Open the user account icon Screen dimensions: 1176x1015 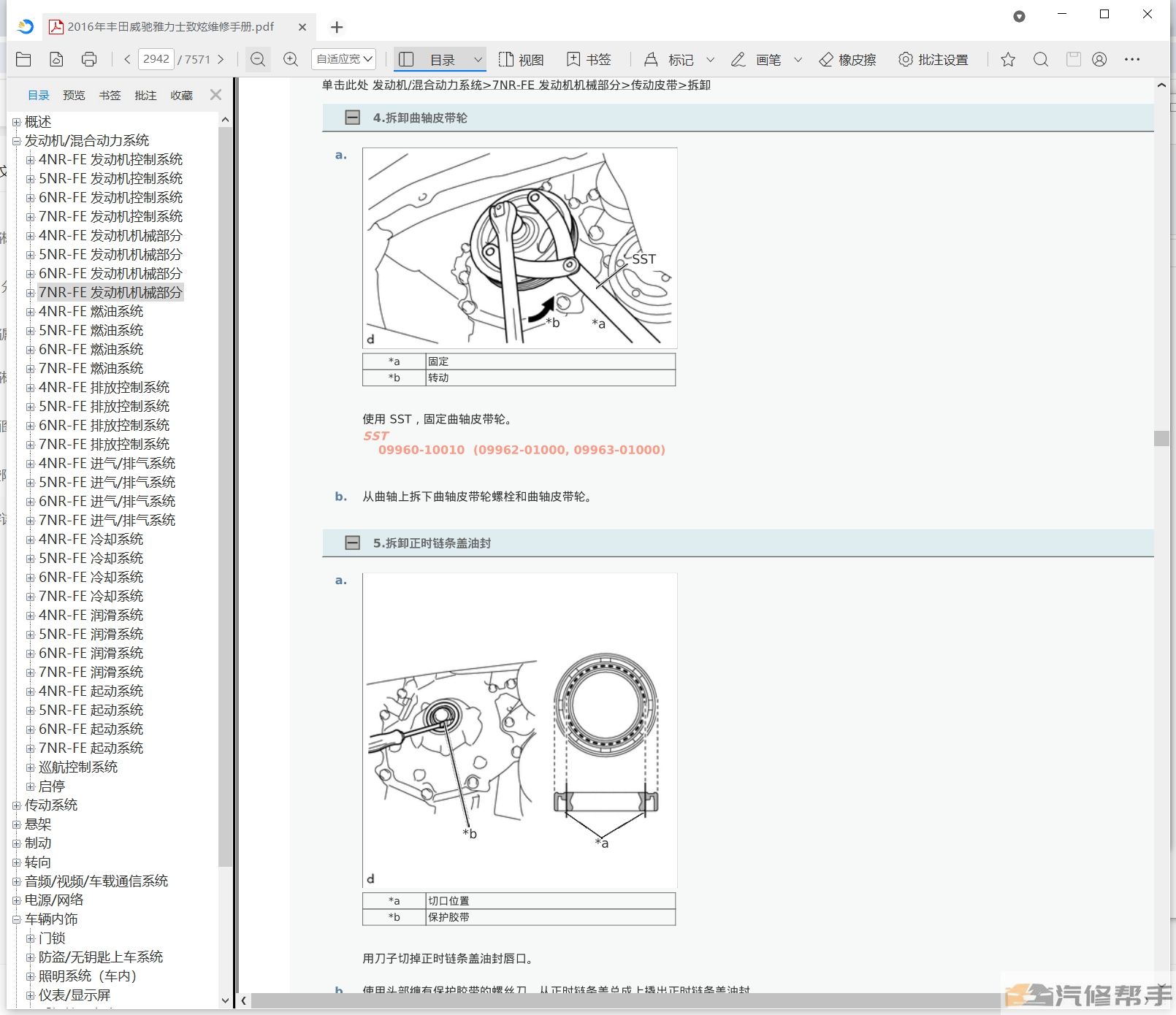[x=1099, y=59]
